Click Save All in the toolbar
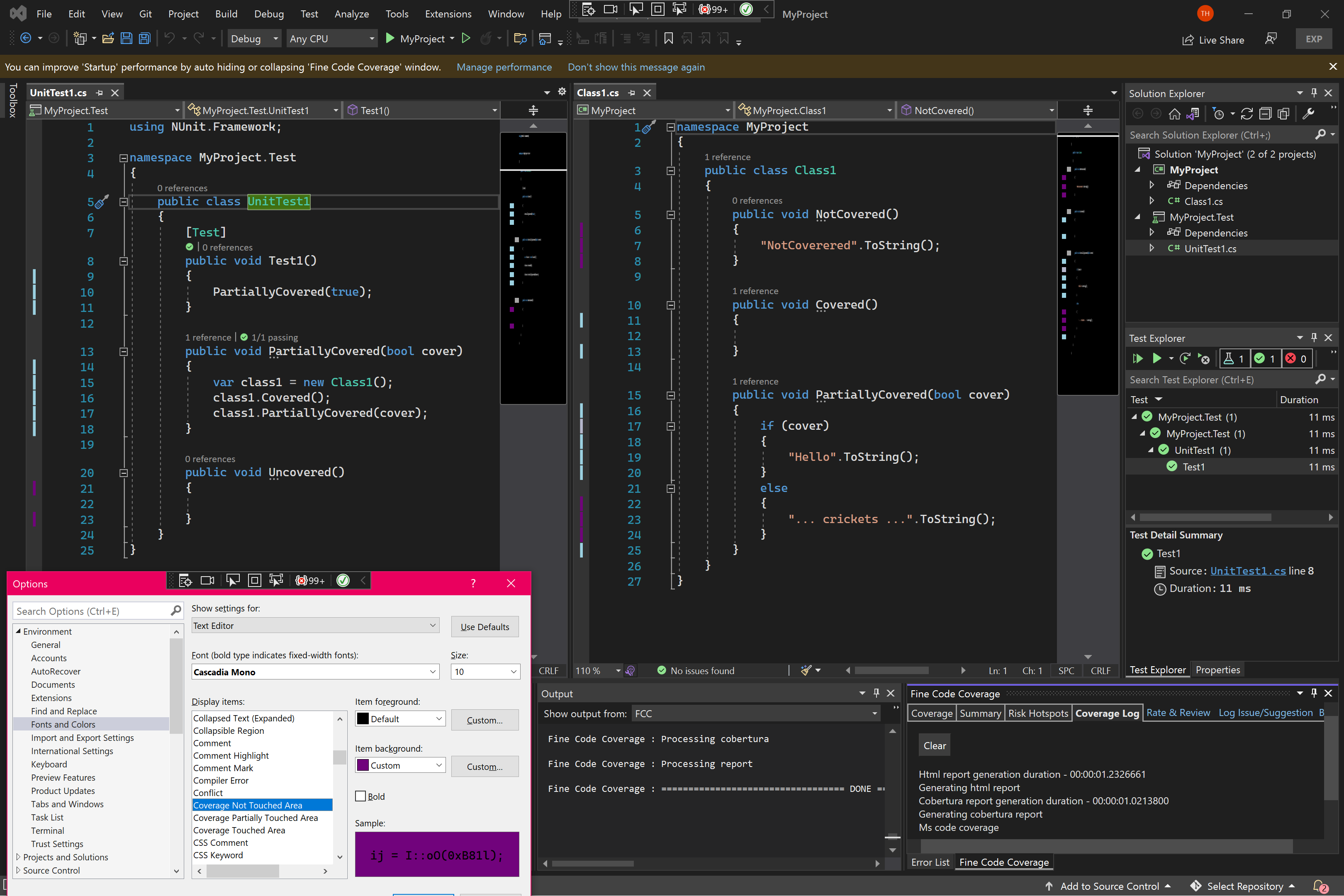 pyautogui.click(x=145, y=39)
